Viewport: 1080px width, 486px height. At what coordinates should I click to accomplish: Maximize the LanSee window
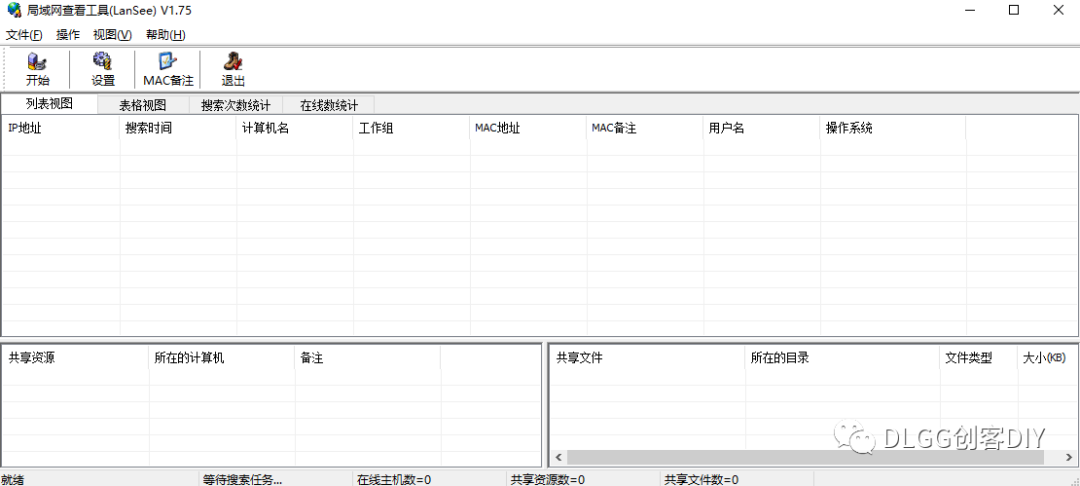point(1014,10)
